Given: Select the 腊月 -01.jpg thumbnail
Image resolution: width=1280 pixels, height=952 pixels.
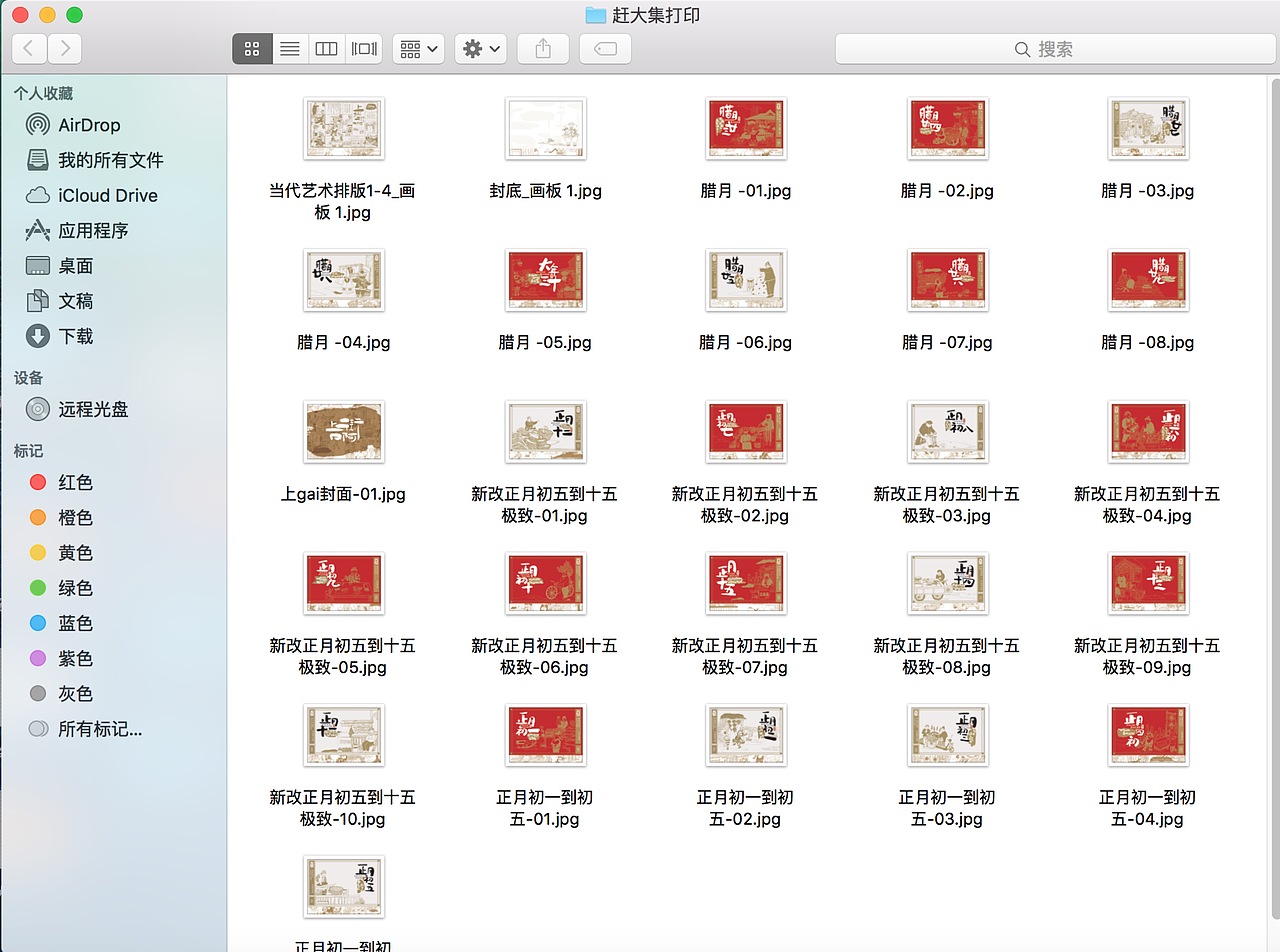Looking at the screenshot, I should [x=746, y=128].
